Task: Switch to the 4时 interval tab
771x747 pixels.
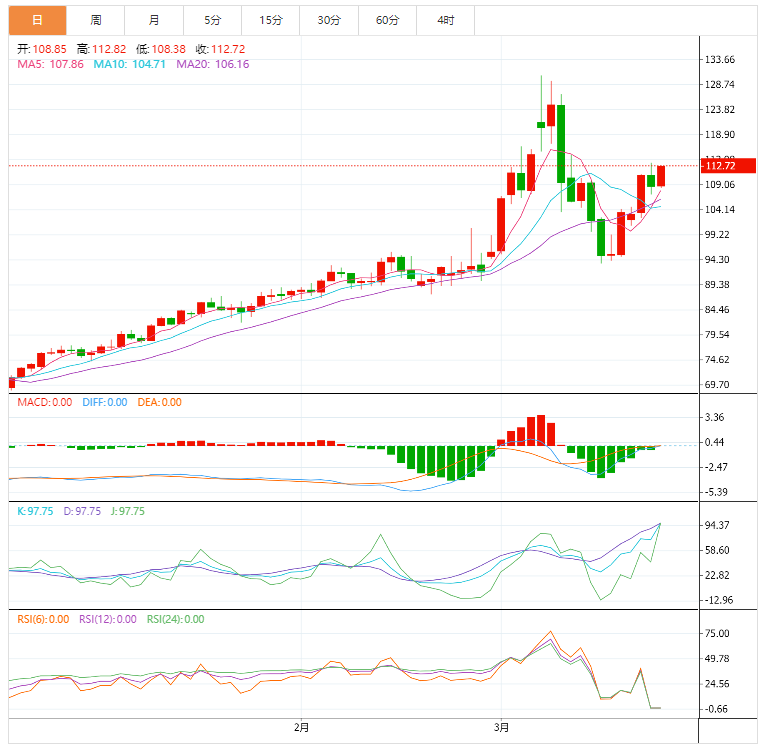Action: (445, 20)
